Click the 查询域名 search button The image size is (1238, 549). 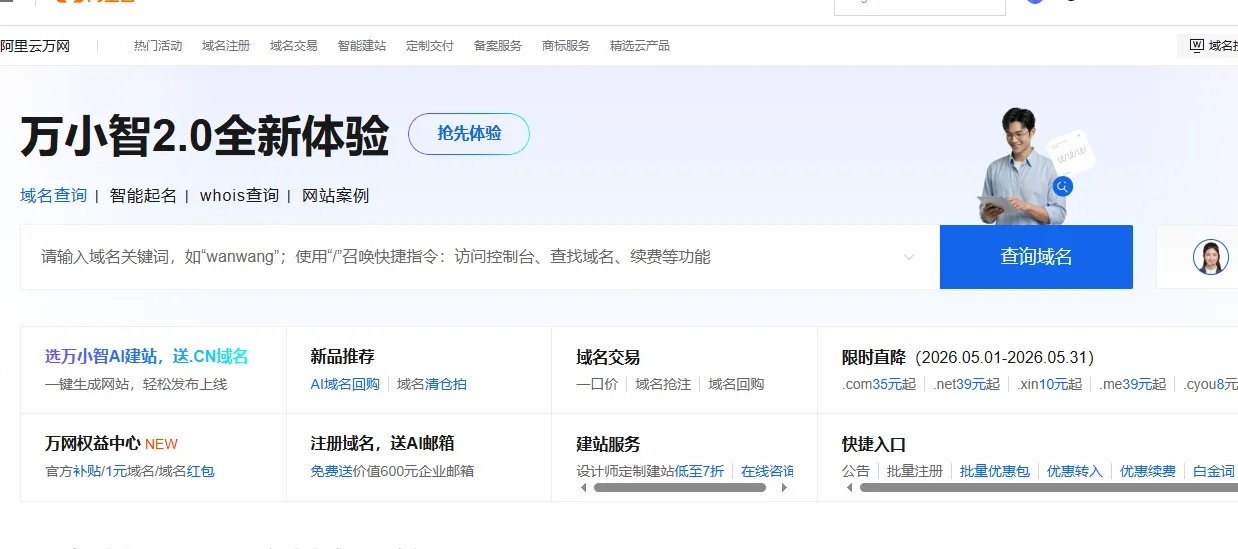pyautogui.click(x=1036, y=257)
